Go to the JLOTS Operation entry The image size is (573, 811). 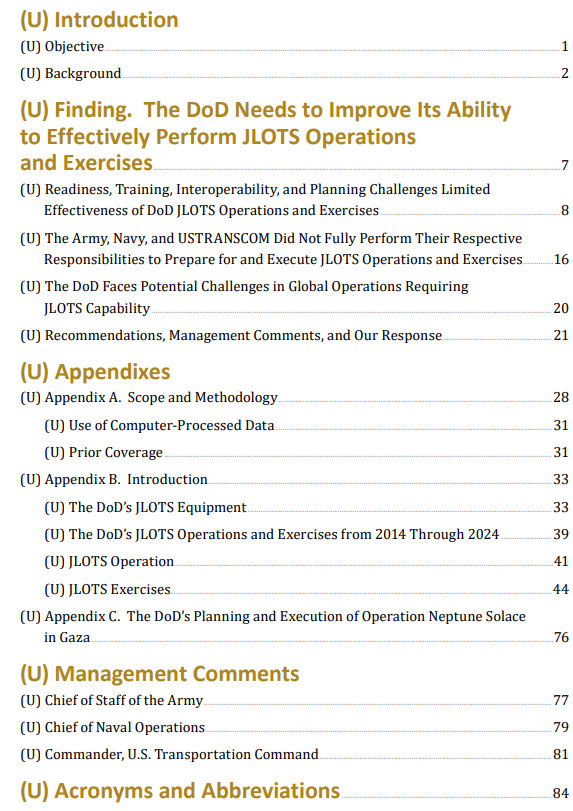(306, 562)
